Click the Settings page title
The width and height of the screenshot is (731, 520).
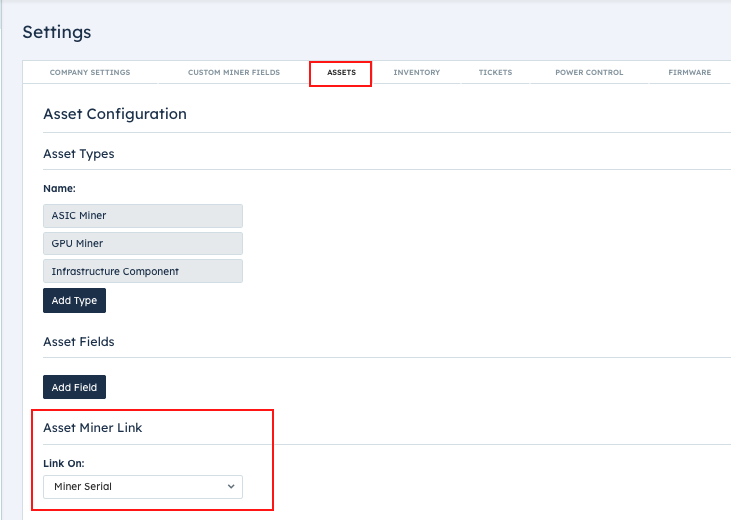click(x=57, y=32)
